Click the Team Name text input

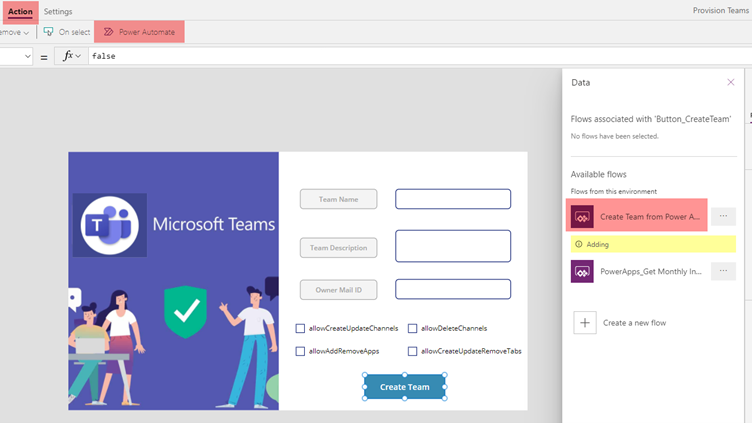pyautogui.click(x=453, y=199)
